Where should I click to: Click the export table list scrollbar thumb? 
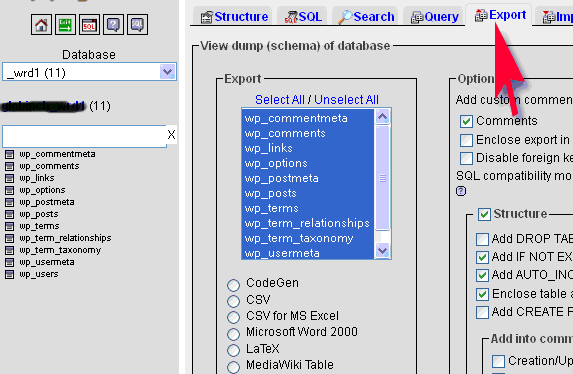tap(383, 178)
